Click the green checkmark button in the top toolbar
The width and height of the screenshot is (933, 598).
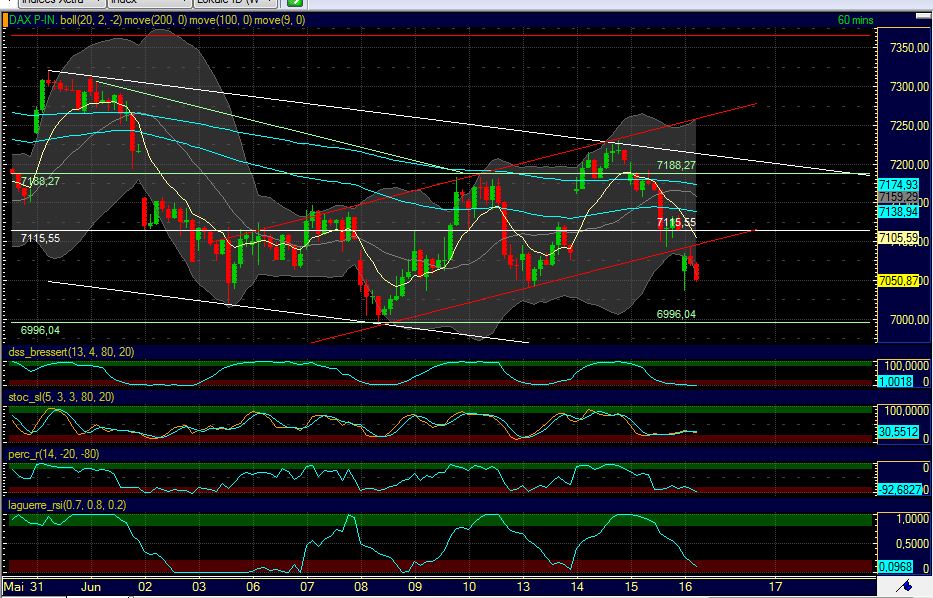[x=295, y=2]
